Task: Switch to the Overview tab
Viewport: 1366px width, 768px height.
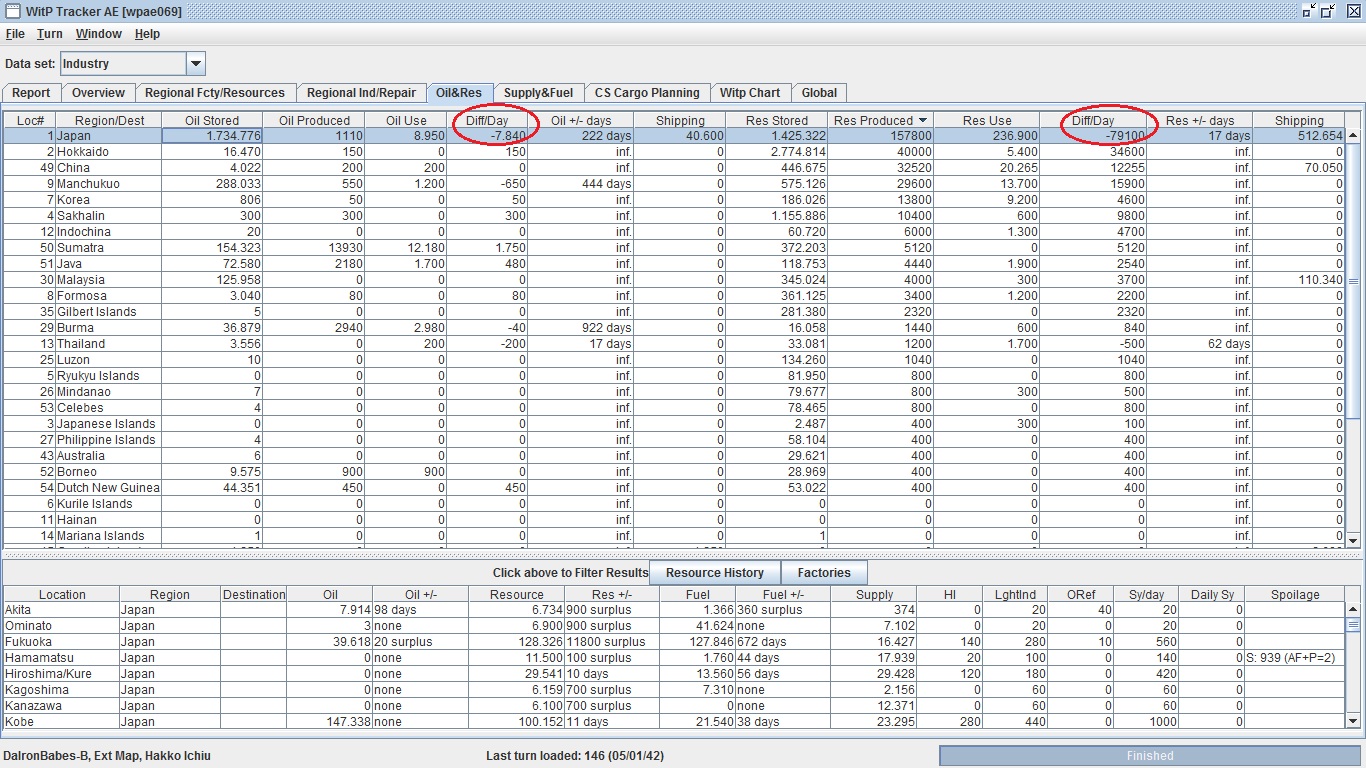Action: pos(98,93)
